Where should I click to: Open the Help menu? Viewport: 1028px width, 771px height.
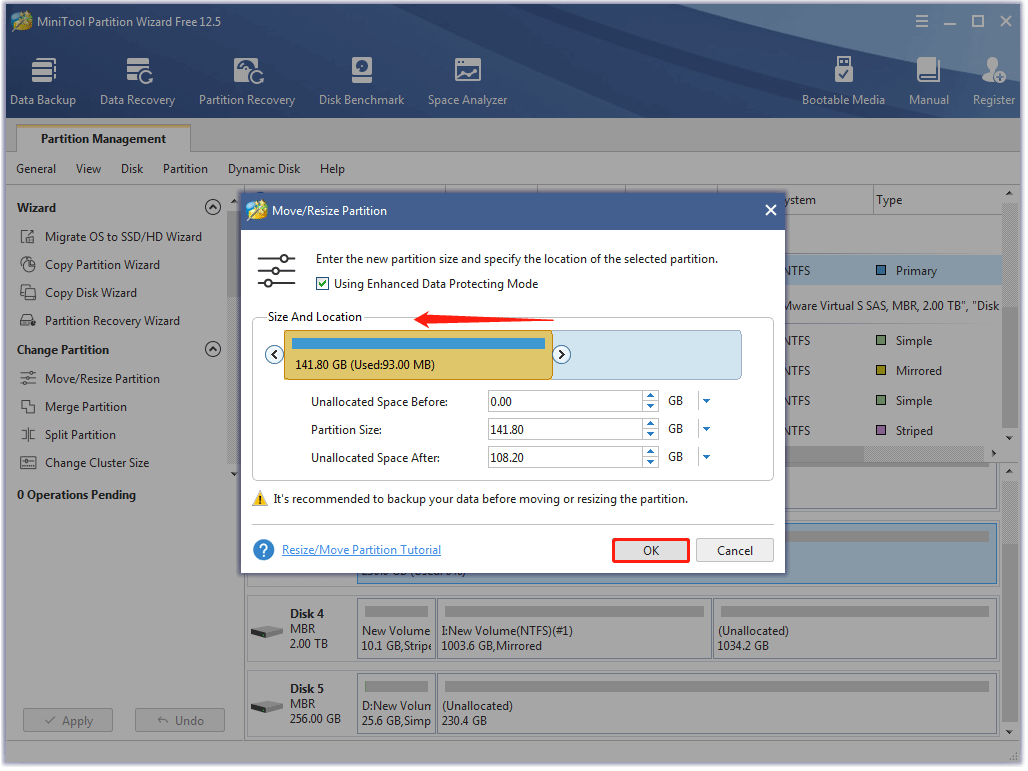[x=332, y=168]
